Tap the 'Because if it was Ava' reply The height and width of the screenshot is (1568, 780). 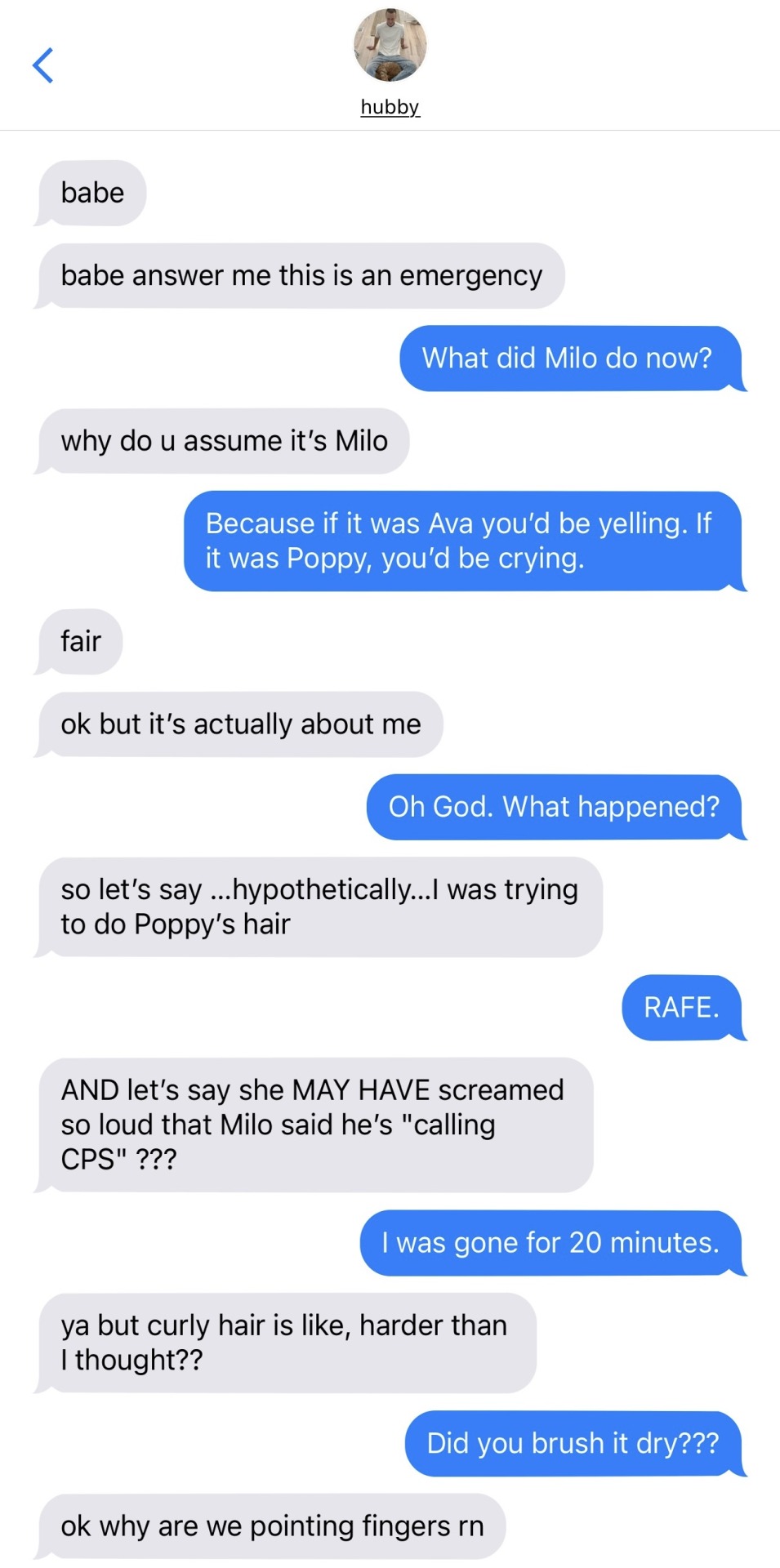[463, 541]
